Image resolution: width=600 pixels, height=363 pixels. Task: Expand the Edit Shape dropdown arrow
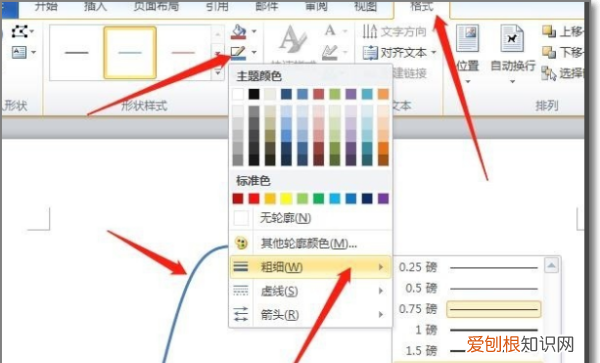tap(32, 31)
